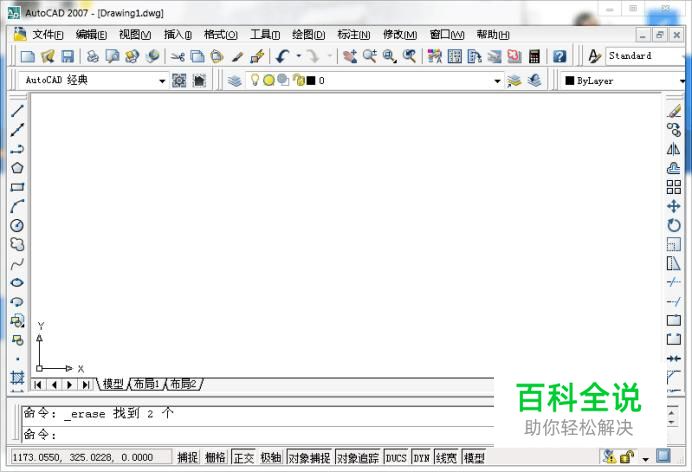Viewport: 692px width, 472px height.
Task: Click the Erase tool icon
Action: click(674, 111)
